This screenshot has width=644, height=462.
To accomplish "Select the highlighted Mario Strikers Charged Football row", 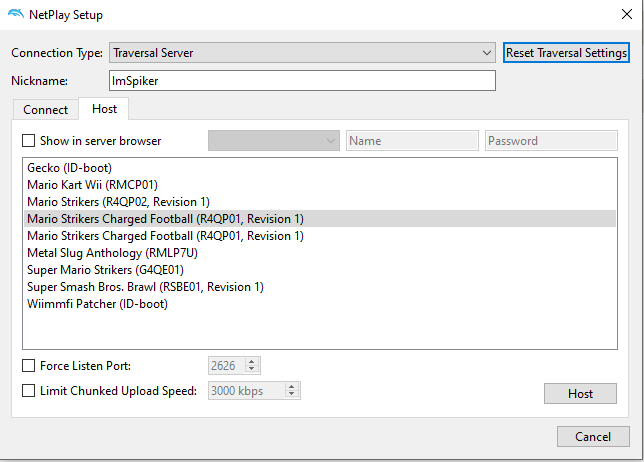I will coord(320,218).
